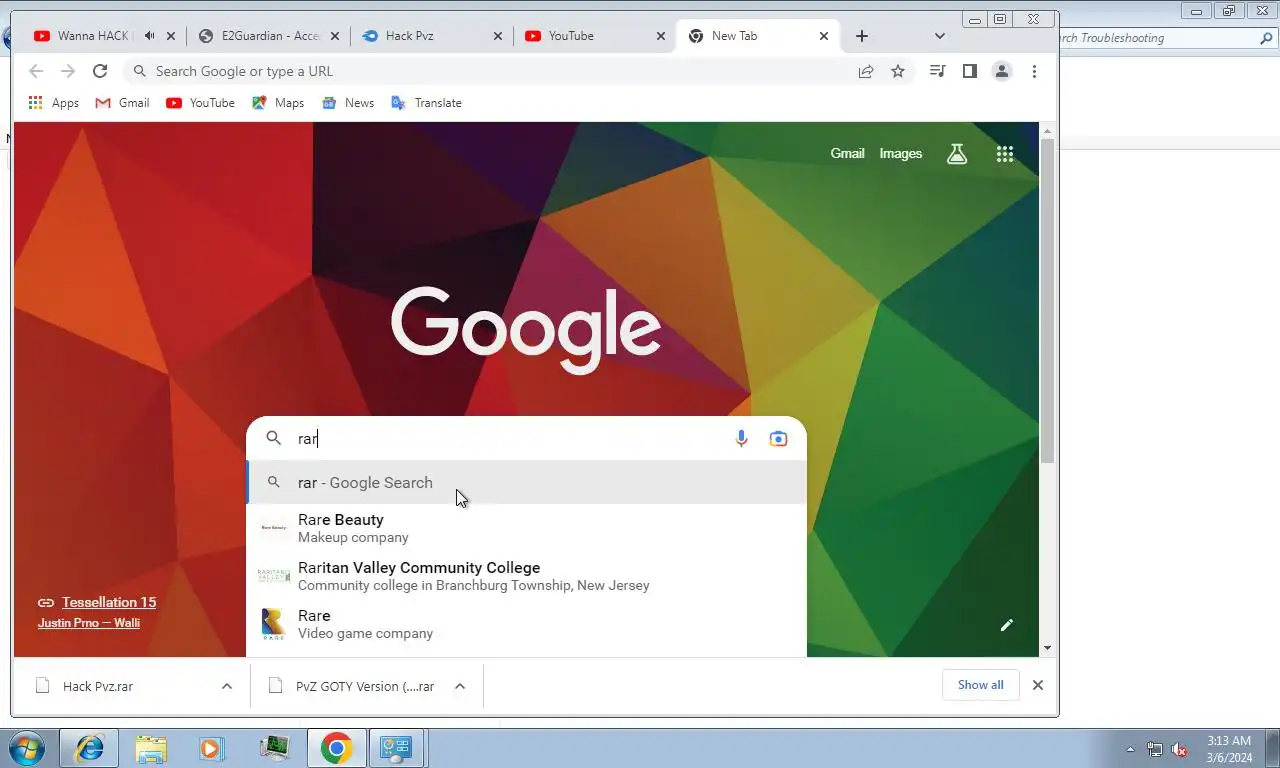Open a new tab with the plus button

point(862,36)
